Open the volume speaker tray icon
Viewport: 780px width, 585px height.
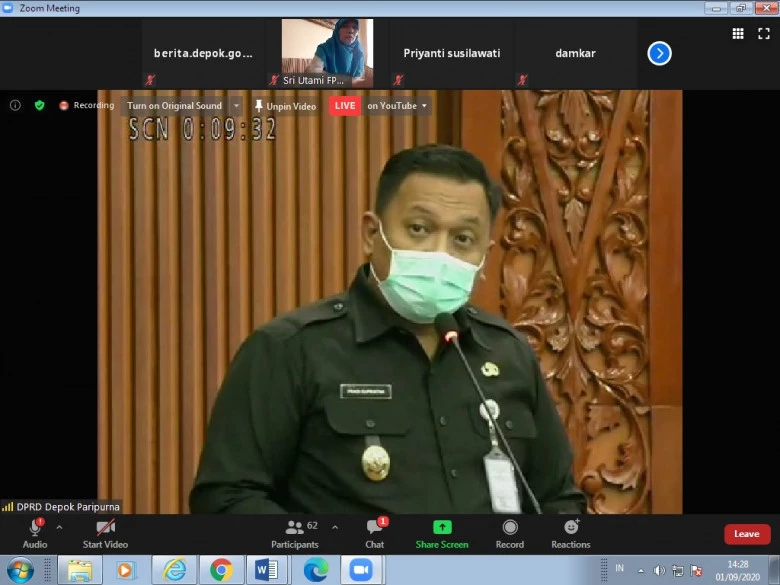pos(659,571)
